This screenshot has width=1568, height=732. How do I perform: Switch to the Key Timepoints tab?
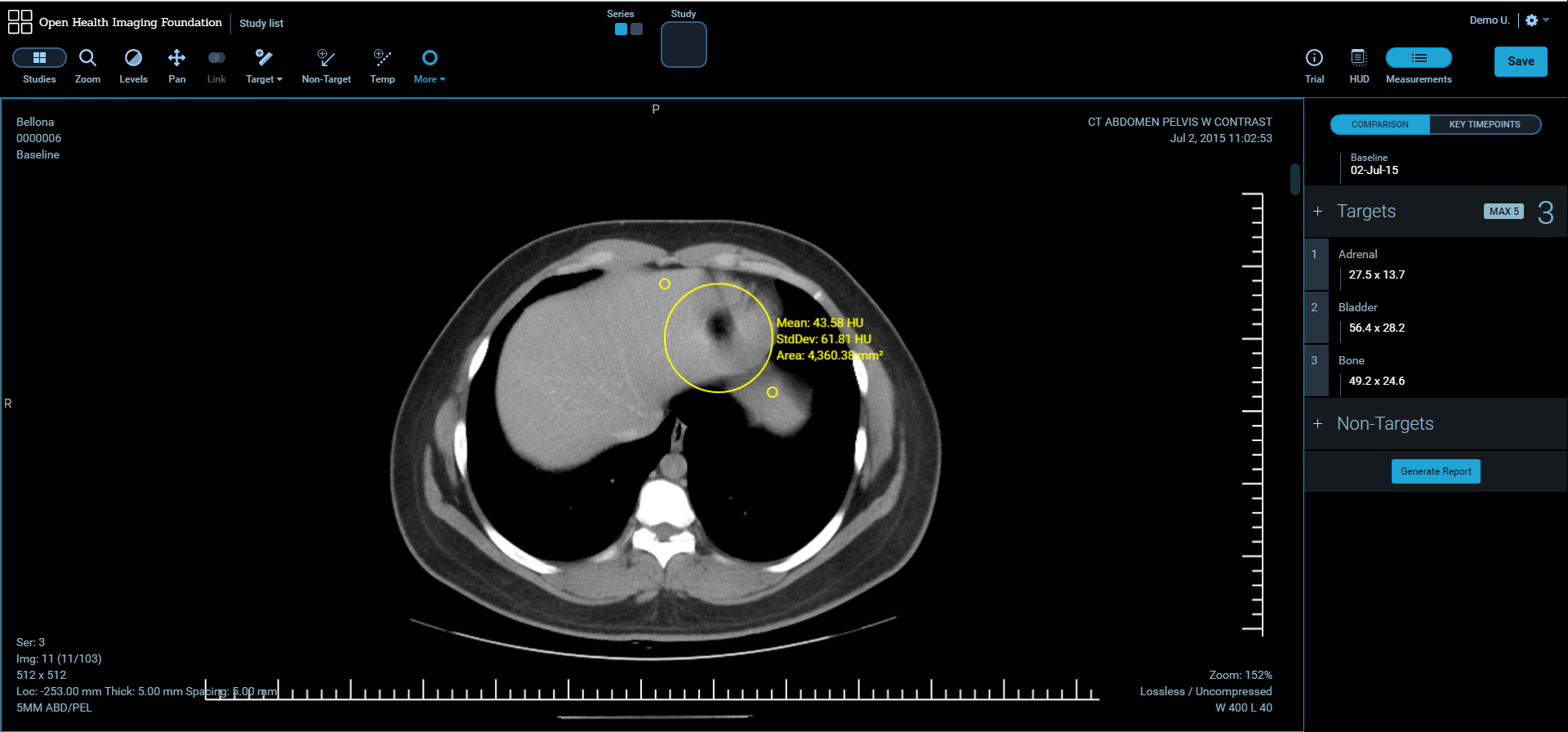point(1484,124)
